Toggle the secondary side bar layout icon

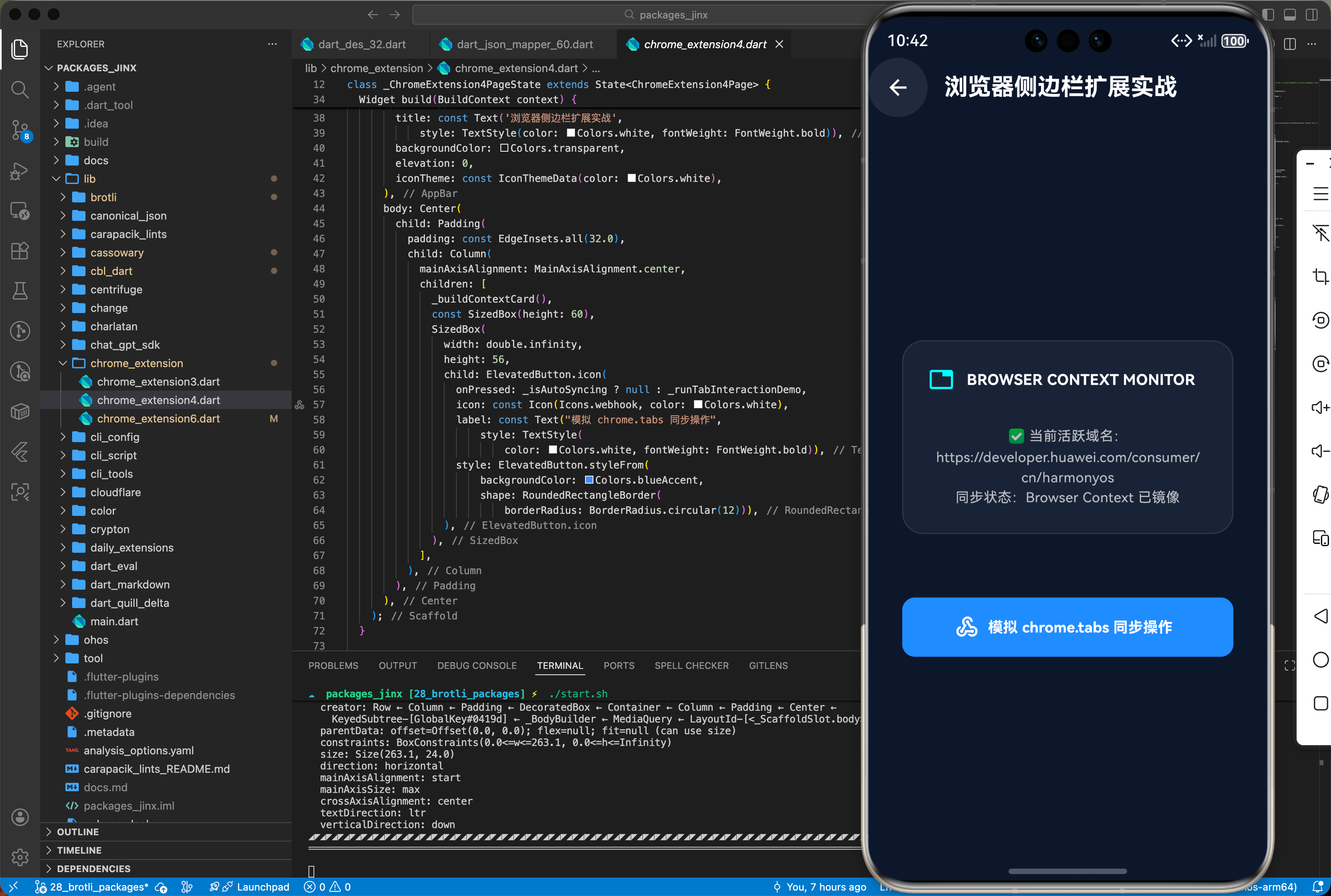tap(1312, 15)
